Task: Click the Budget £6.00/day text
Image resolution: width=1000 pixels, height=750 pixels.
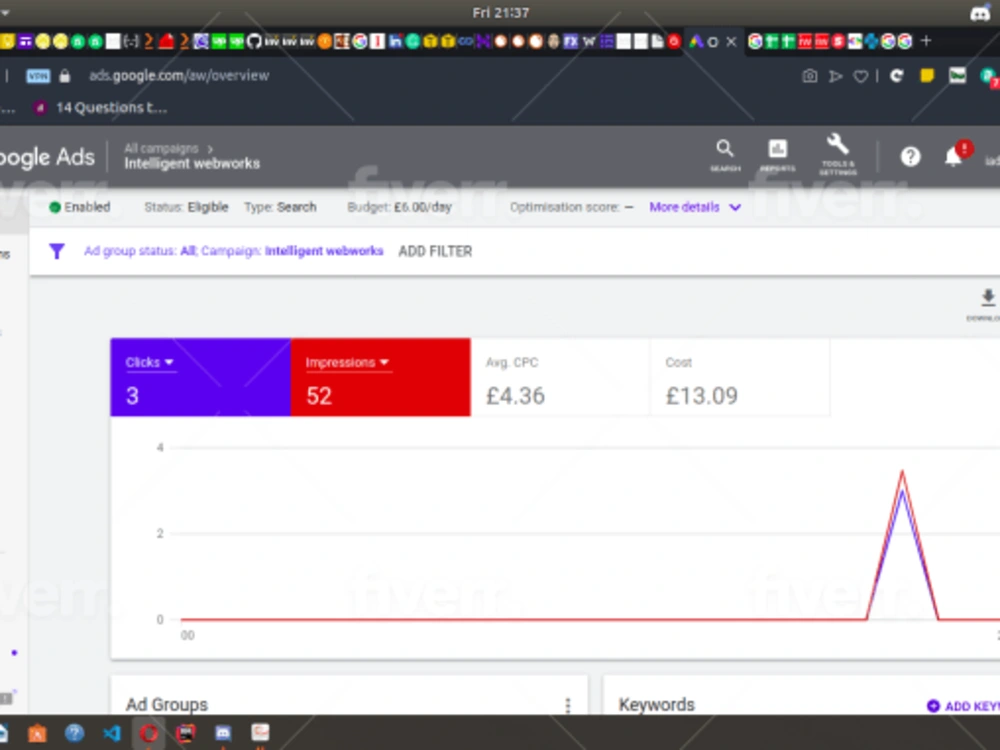Action: 399,207
